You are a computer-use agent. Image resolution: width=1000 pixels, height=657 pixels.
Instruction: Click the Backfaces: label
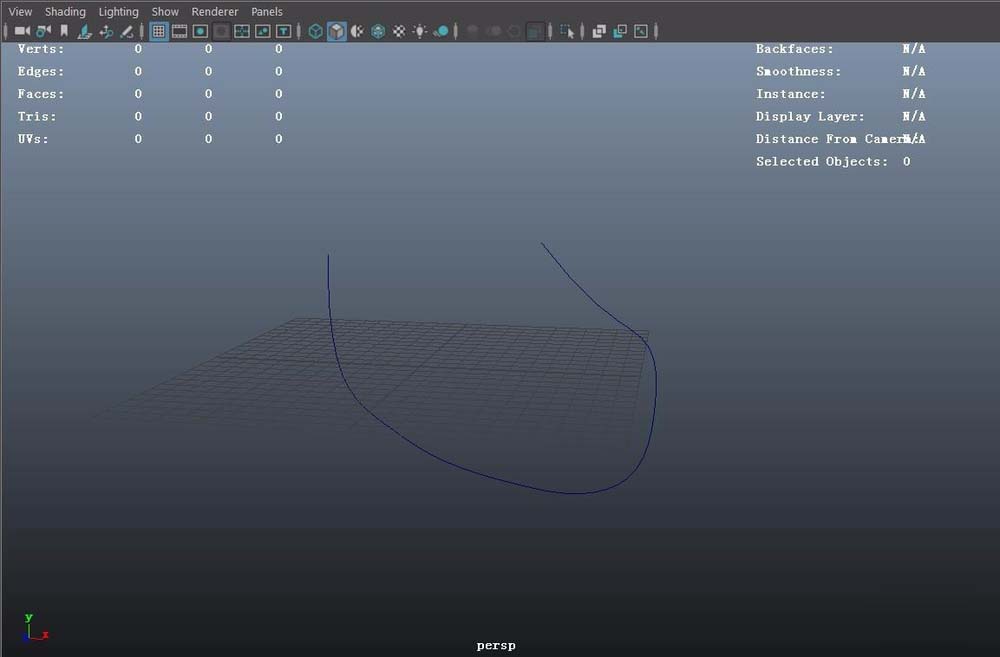795,48
